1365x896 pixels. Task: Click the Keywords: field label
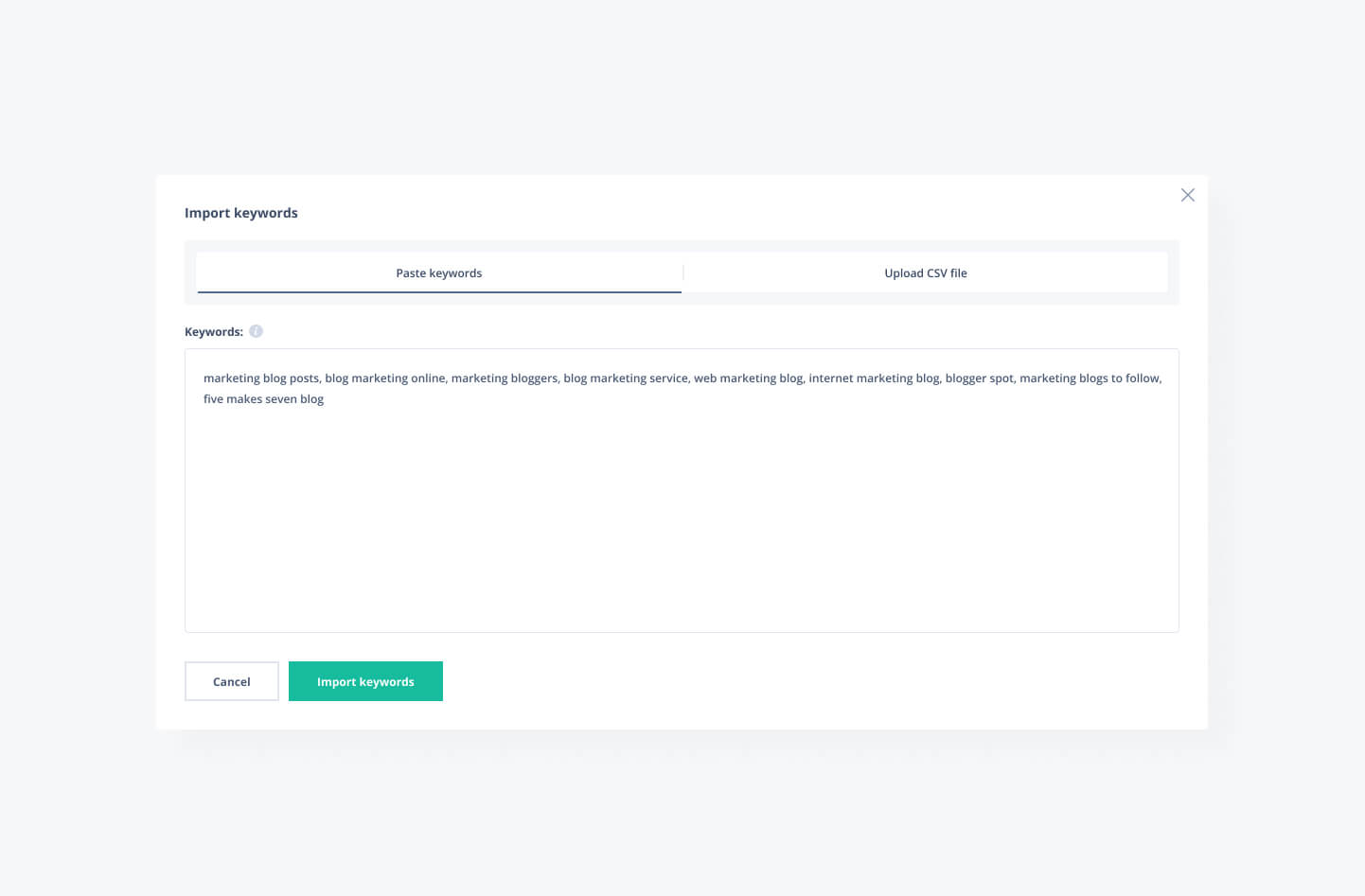(213, 332)
